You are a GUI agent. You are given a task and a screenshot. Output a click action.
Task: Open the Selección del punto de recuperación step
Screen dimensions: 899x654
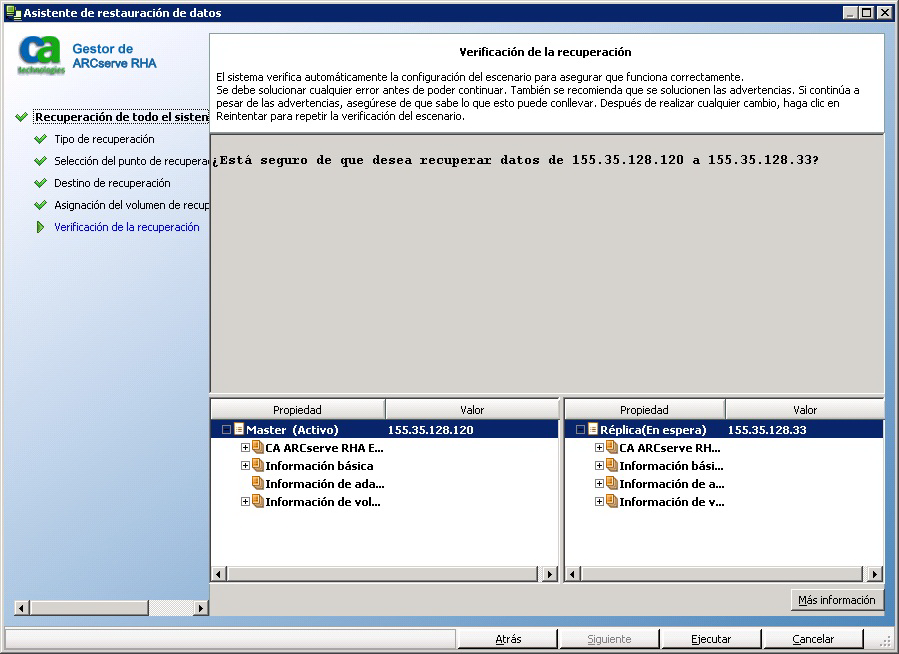[120, 161]
